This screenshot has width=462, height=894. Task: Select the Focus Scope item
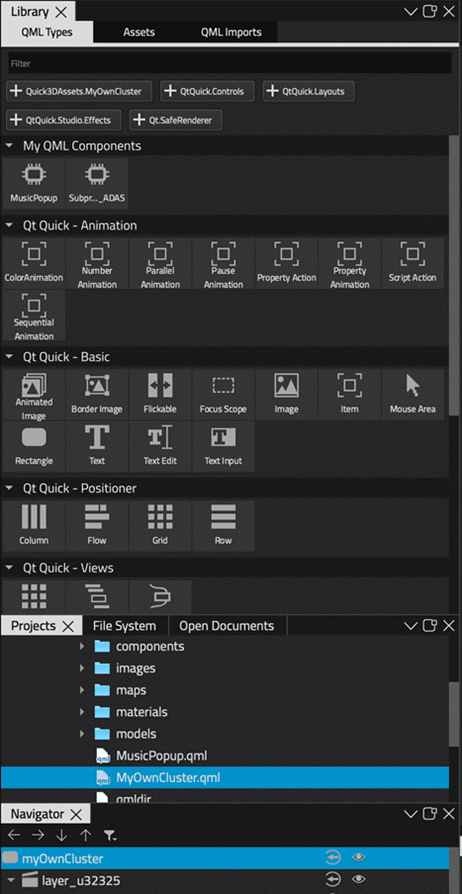[x=223, y=395]
